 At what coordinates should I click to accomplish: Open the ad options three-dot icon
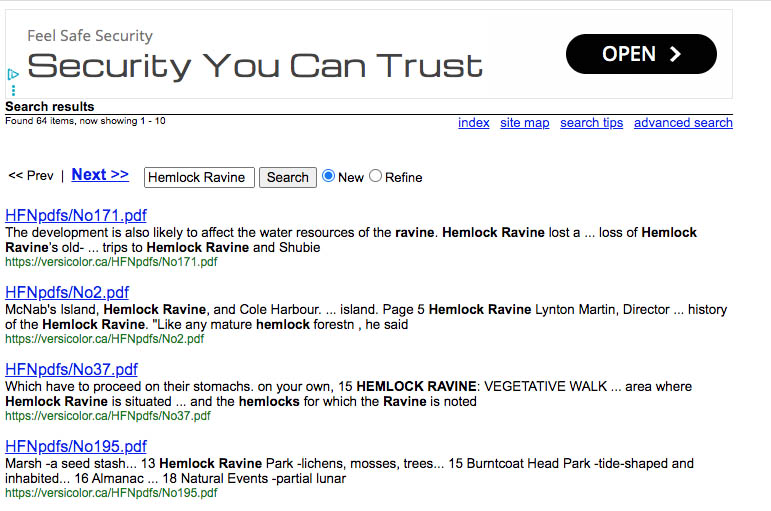(13, 90)
